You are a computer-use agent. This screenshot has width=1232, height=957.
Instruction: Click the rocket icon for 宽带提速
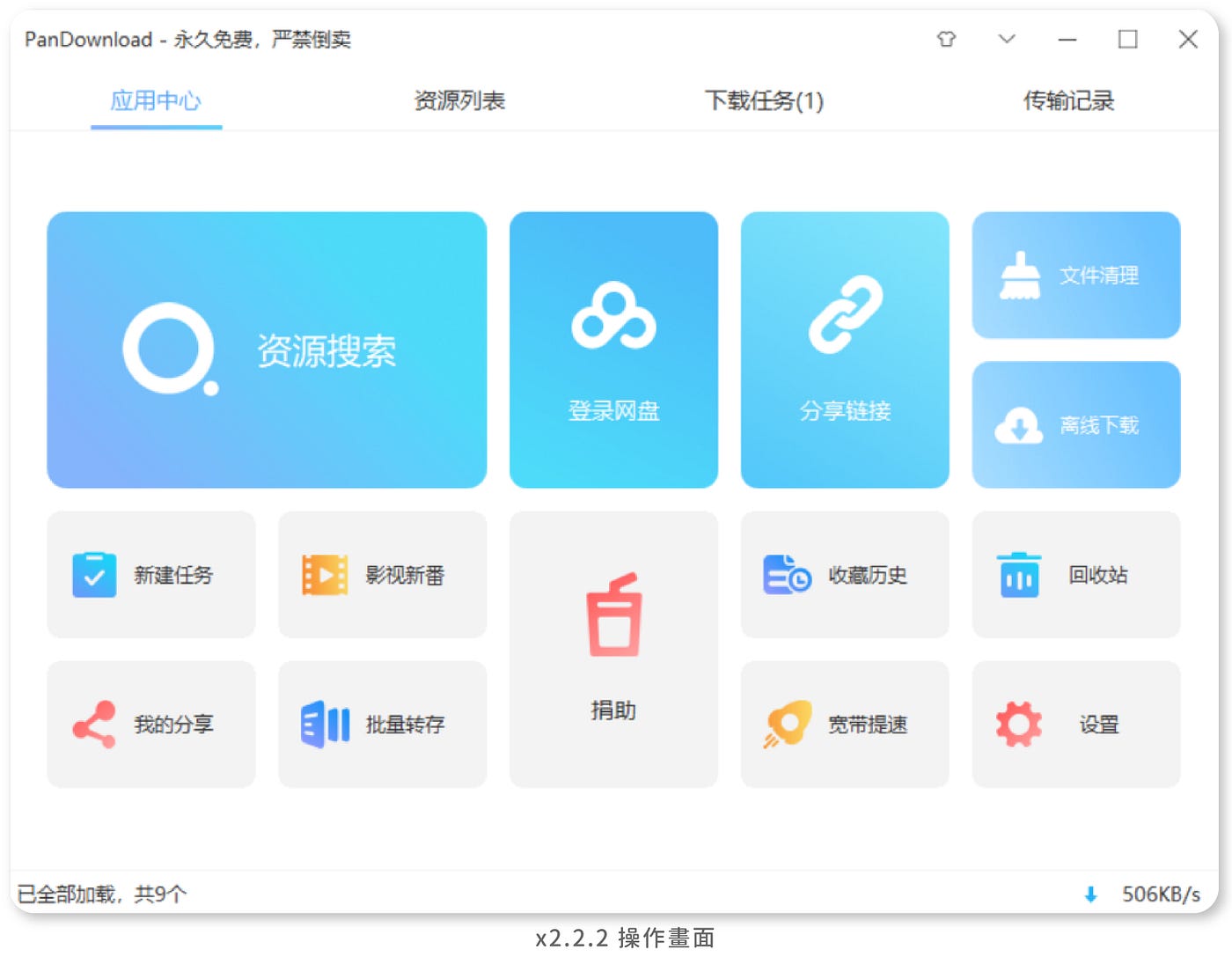(788, 725)
